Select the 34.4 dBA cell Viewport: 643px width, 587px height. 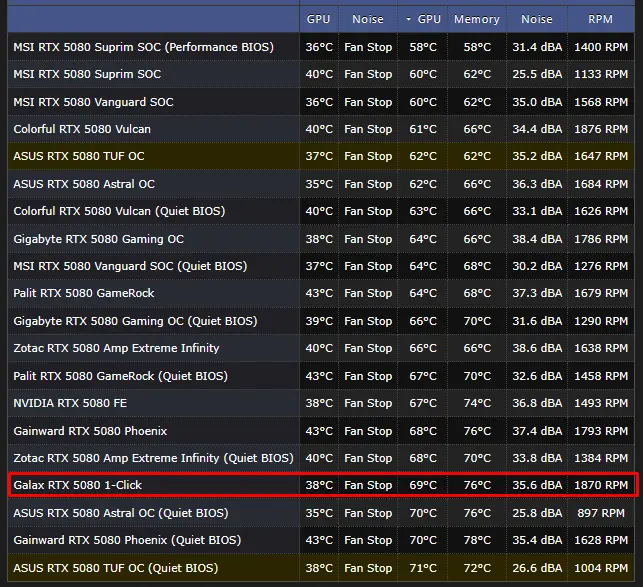click(x=537, y=129)
